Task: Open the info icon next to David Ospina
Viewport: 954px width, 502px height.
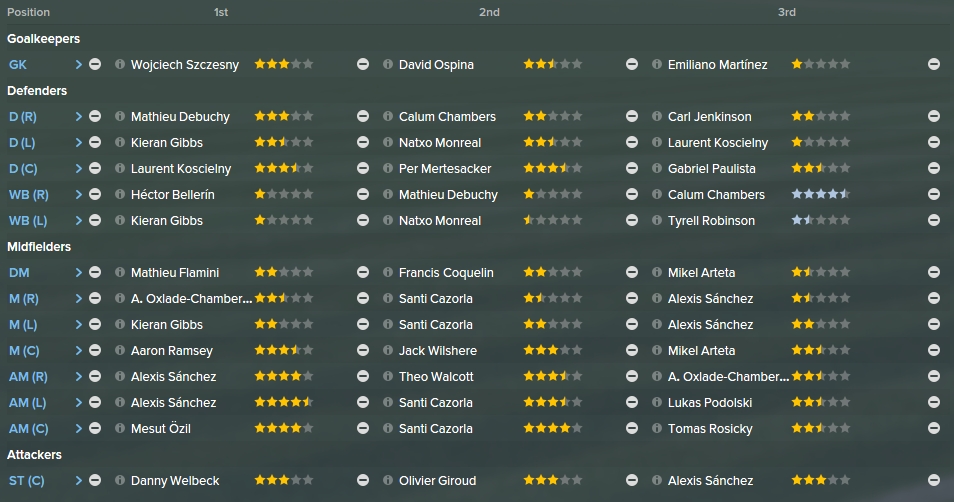Action: (388, 64)
